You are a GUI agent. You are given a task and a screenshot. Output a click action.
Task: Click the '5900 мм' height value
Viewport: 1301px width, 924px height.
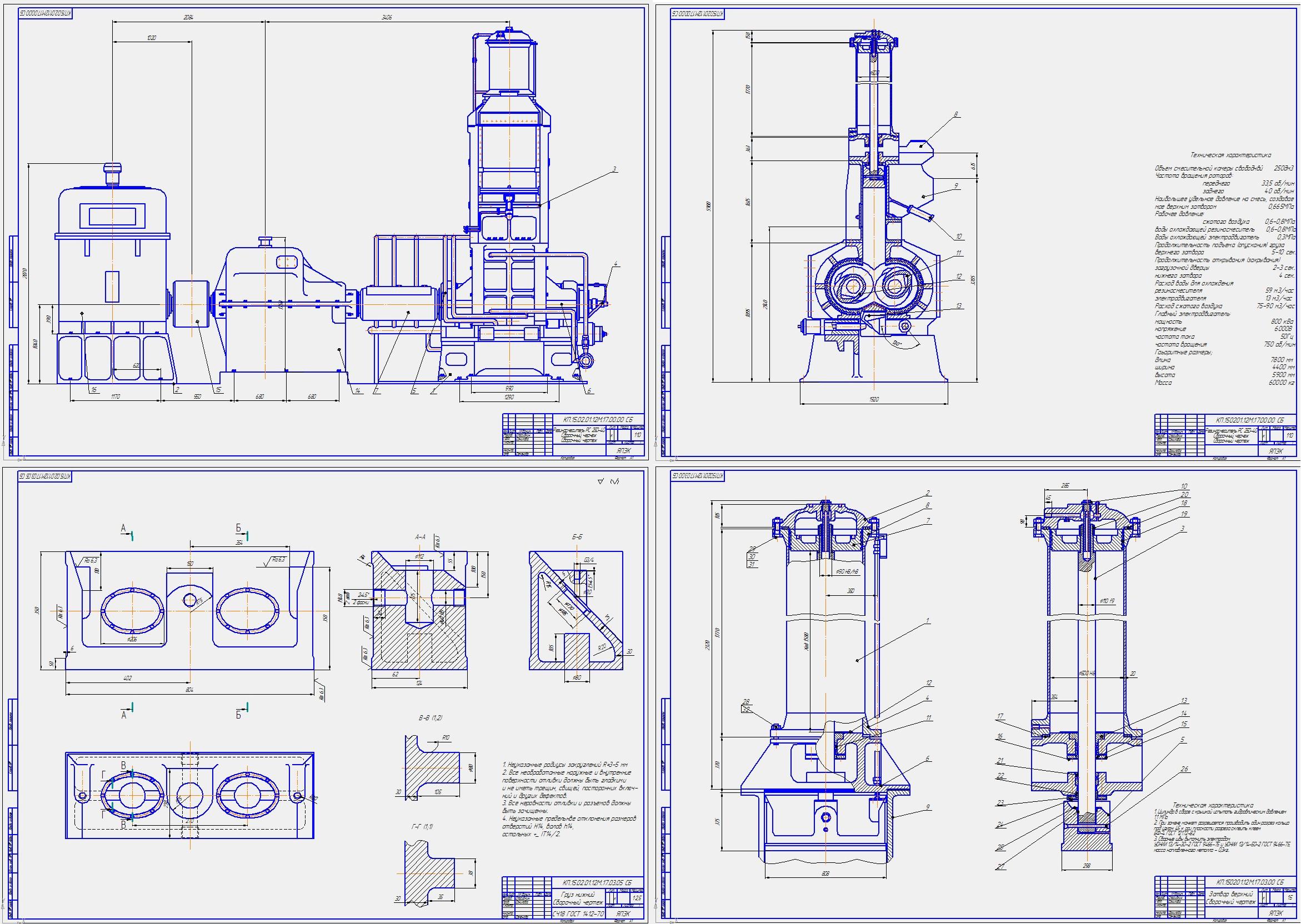1283,375
